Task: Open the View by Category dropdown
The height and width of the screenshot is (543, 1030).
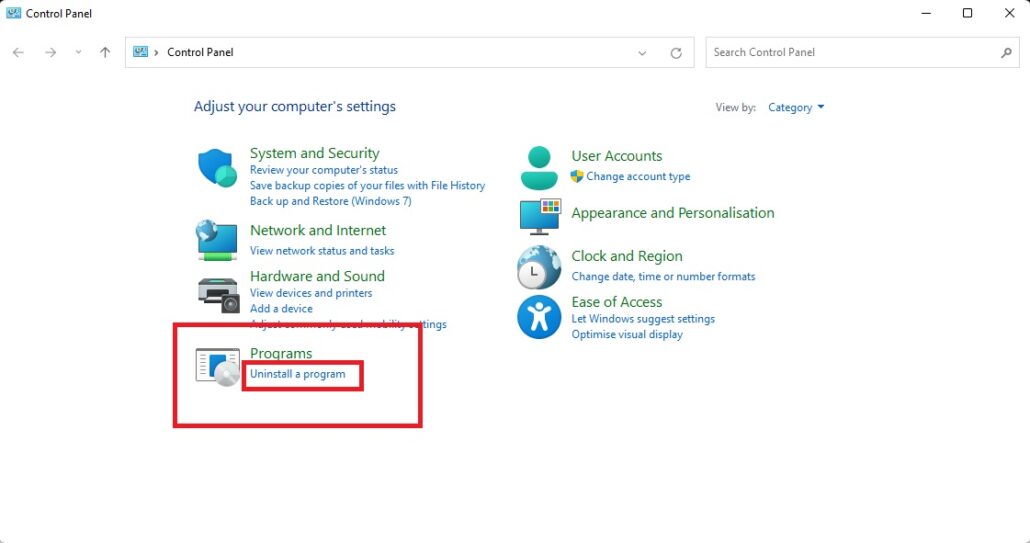Action: pyautogui.click(x=796, y=108)
